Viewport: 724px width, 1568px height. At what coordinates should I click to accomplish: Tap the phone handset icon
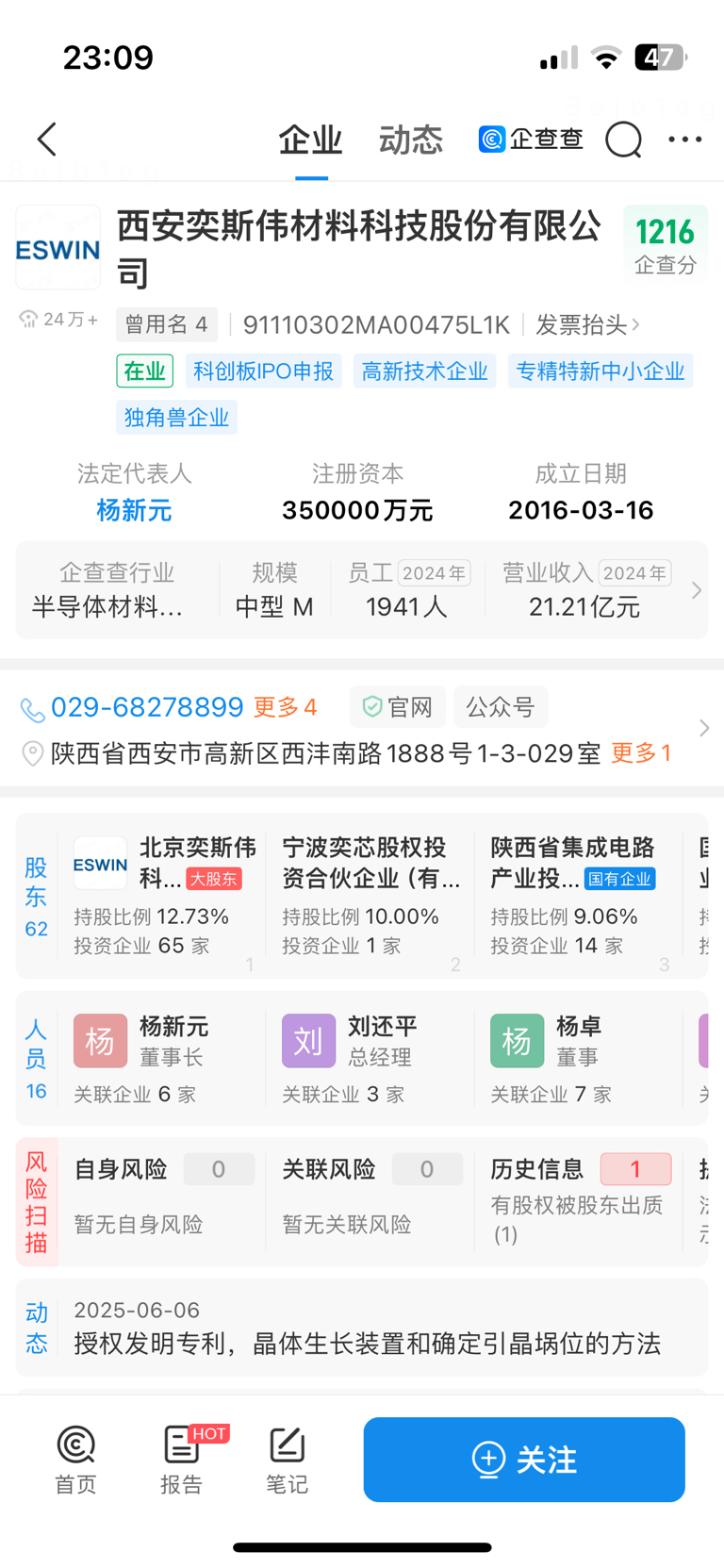[32, 709]
